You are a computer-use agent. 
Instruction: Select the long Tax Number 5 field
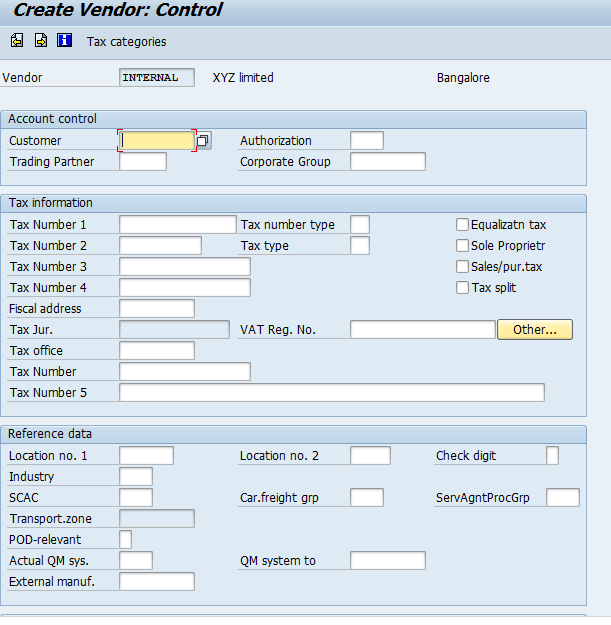[x=332, y=393]
